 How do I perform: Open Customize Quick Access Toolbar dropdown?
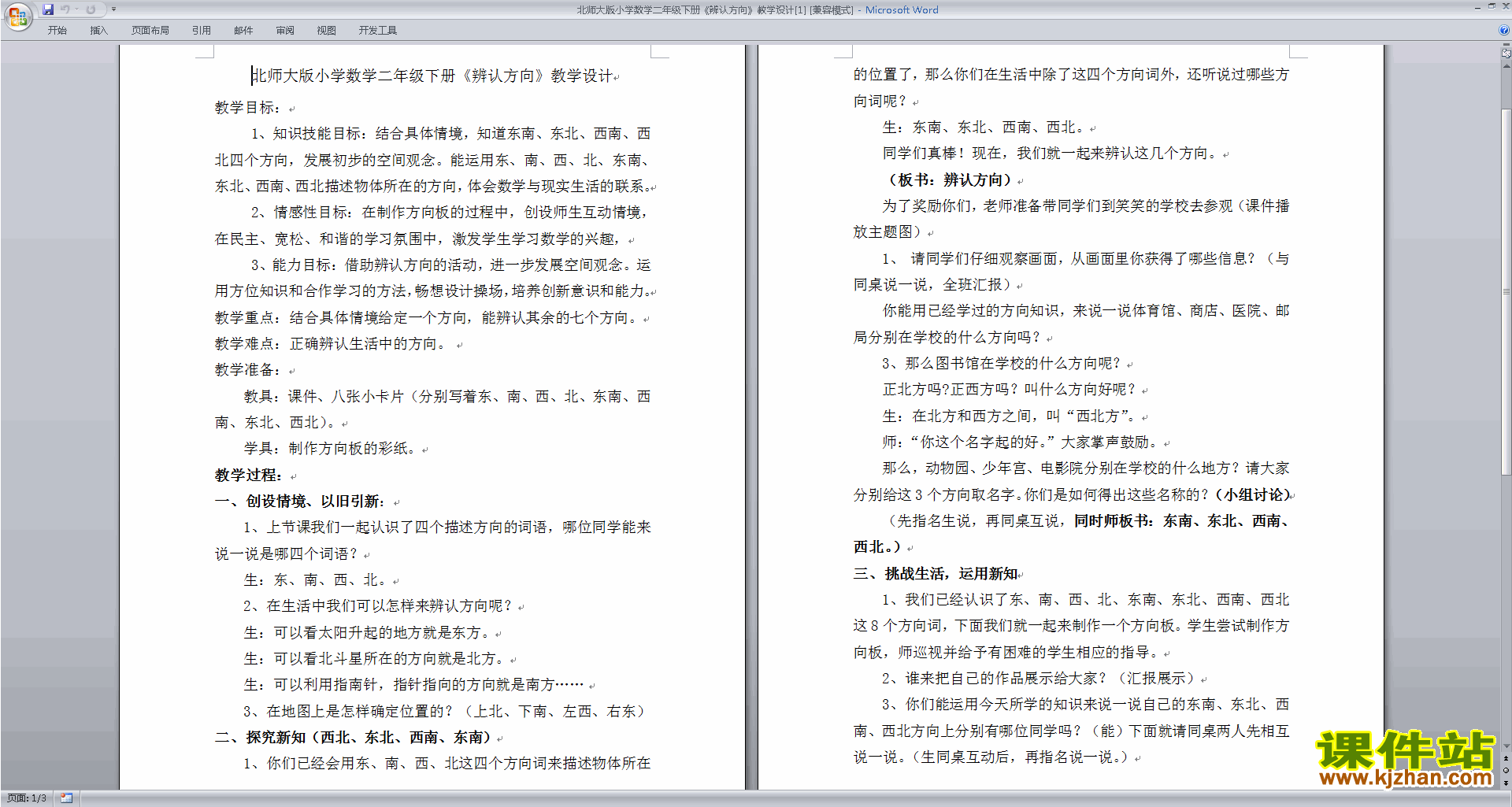(113, 9)
